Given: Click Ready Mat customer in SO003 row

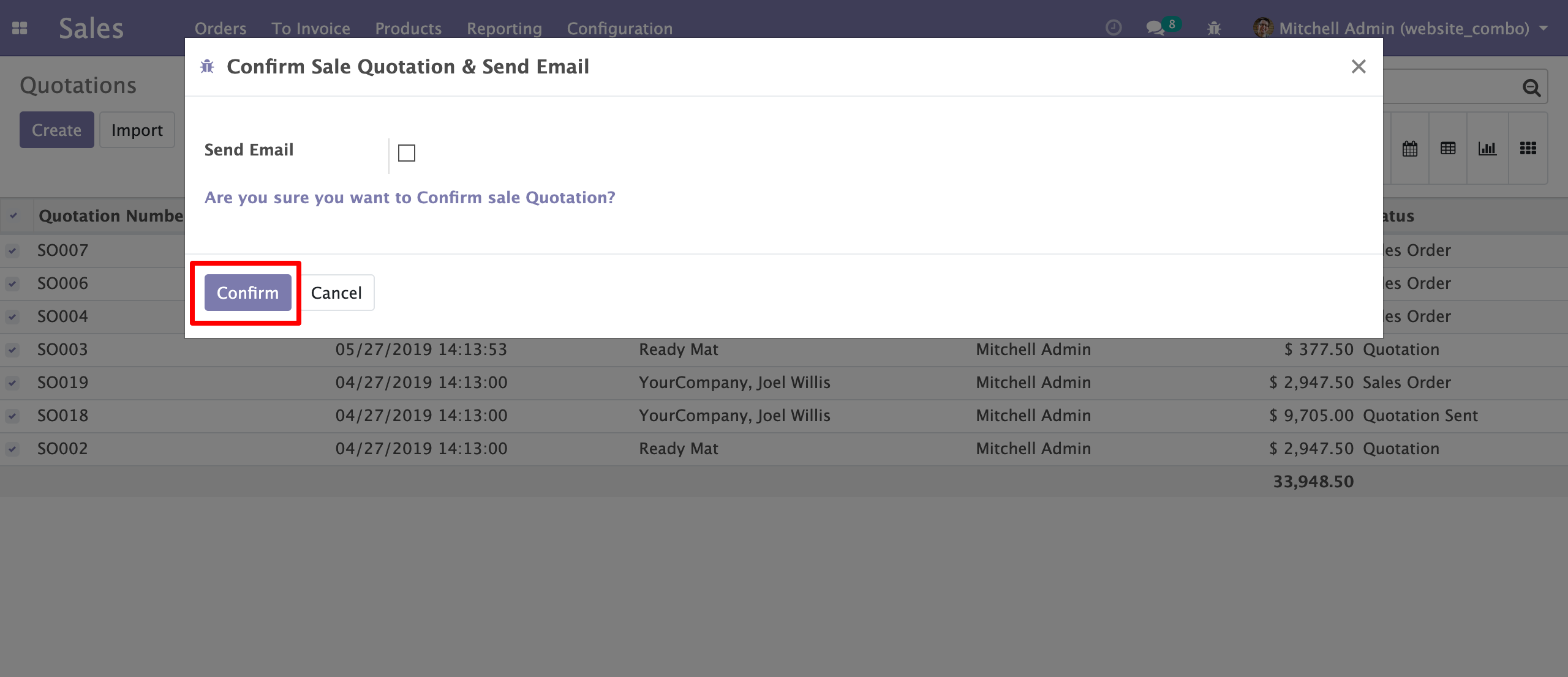Looking at the screenshot, I should 679,350.
